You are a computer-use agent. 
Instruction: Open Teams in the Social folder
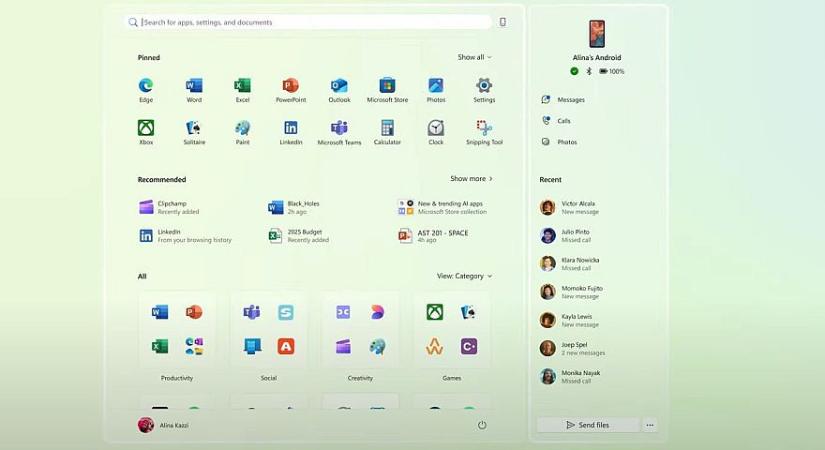[x=251, y=312]
